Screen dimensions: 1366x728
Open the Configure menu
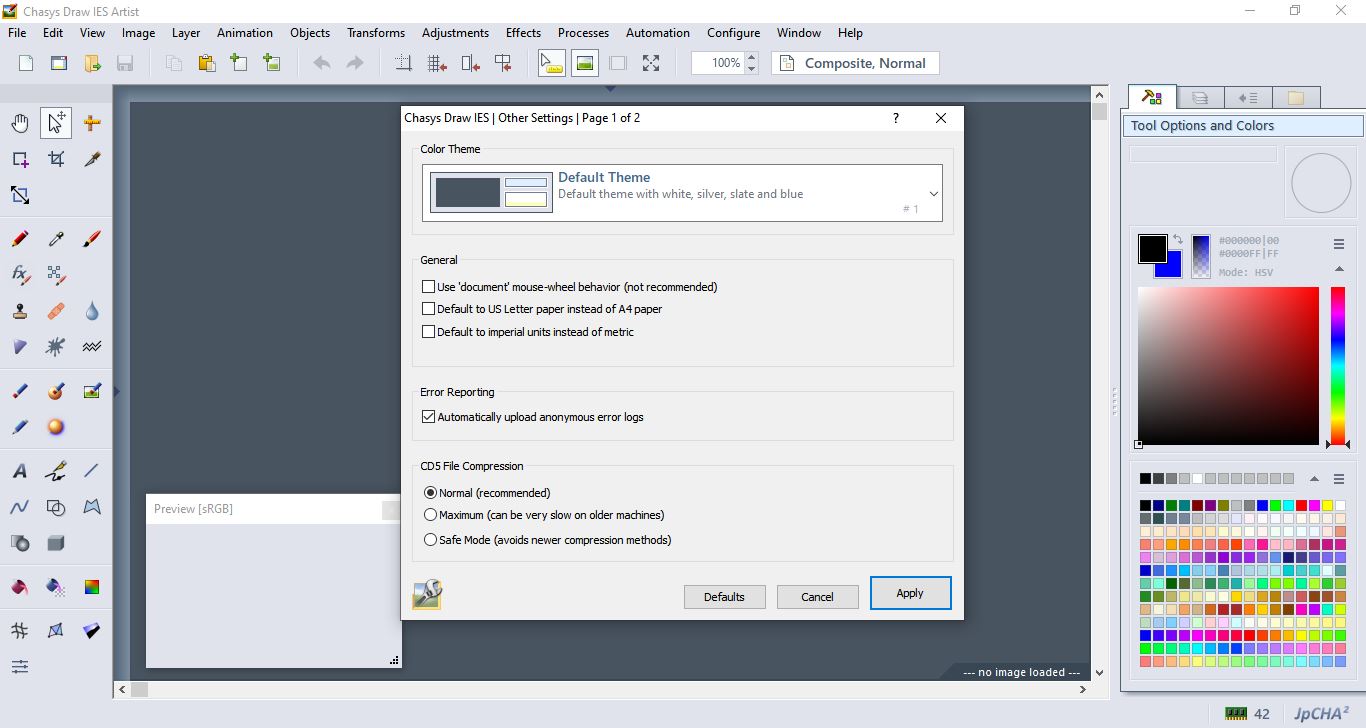[x=734, y=33]
